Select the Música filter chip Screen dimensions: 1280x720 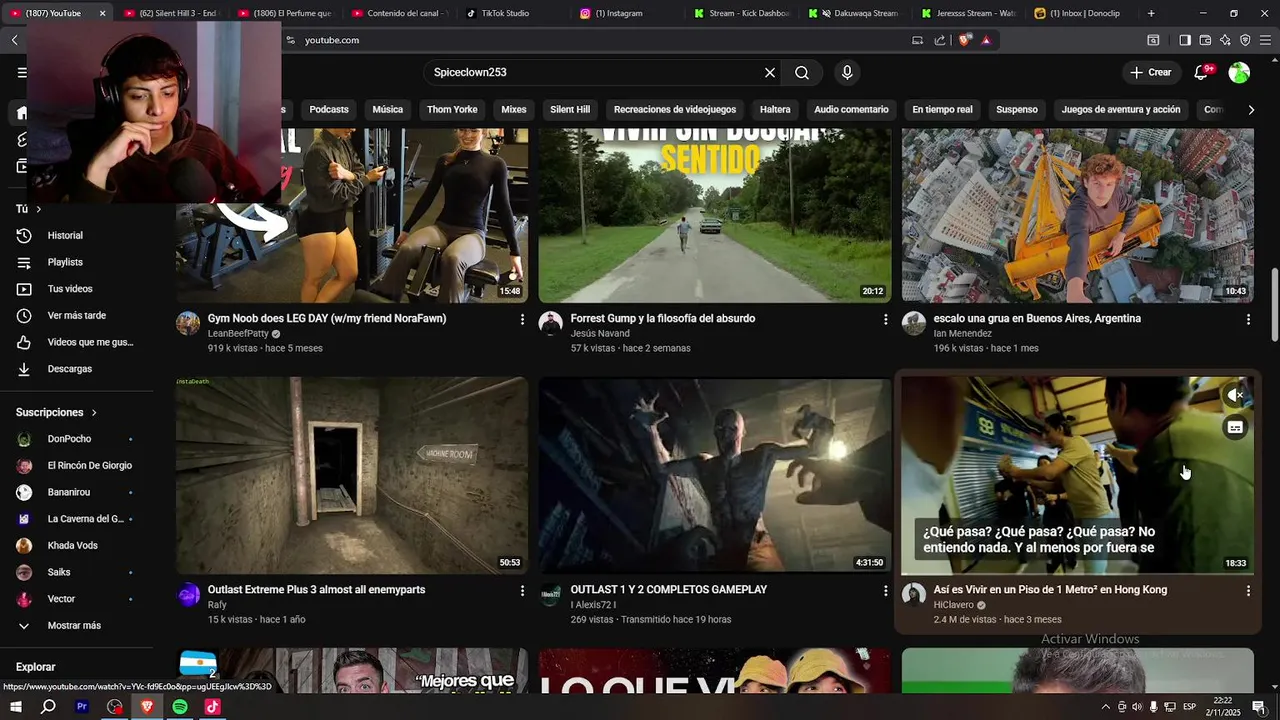pyautogui.click(x=388, y=109)
